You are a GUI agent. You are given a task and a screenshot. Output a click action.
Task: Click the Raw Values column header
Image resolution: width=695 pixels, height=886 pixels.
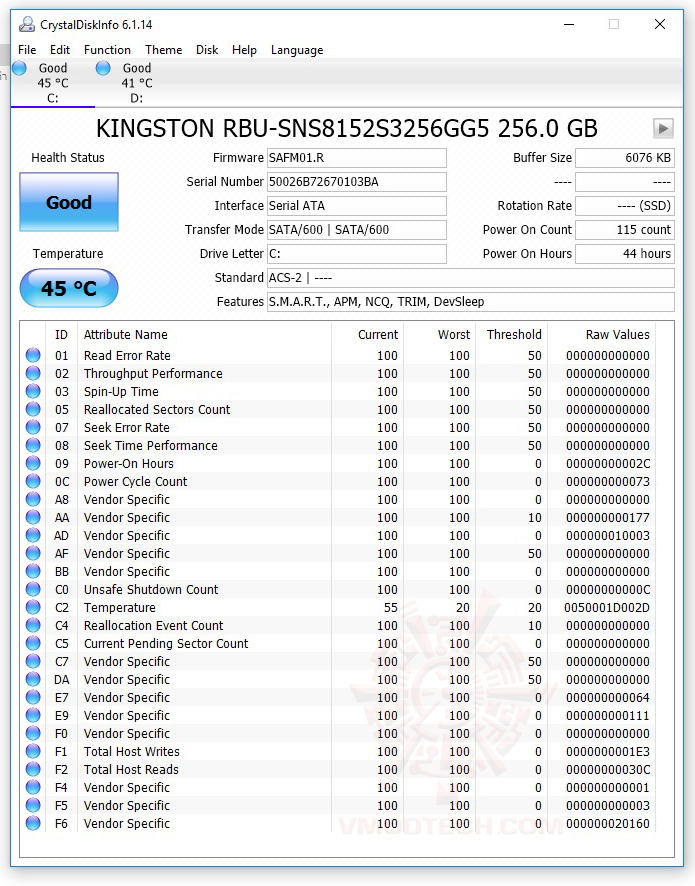[x=618, y=335]
